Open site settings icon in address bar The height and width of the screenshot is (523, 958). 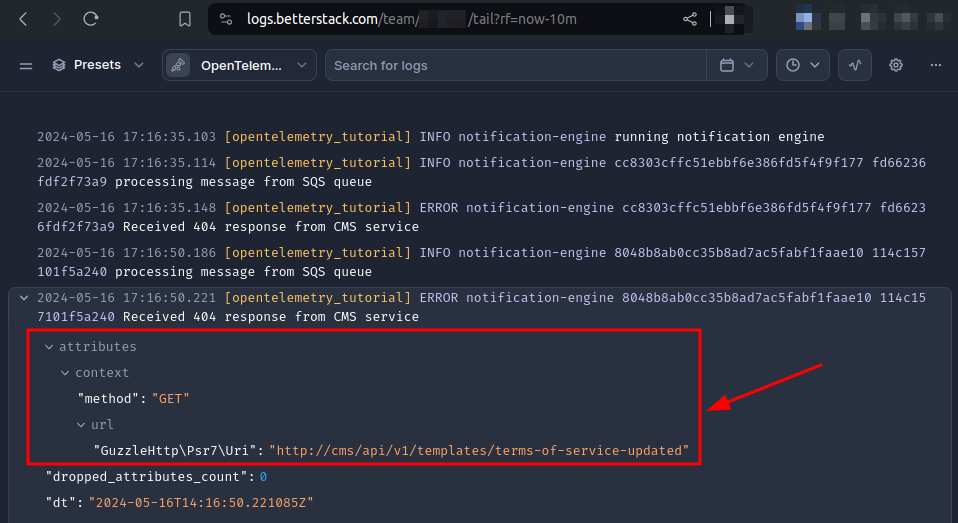226,19
